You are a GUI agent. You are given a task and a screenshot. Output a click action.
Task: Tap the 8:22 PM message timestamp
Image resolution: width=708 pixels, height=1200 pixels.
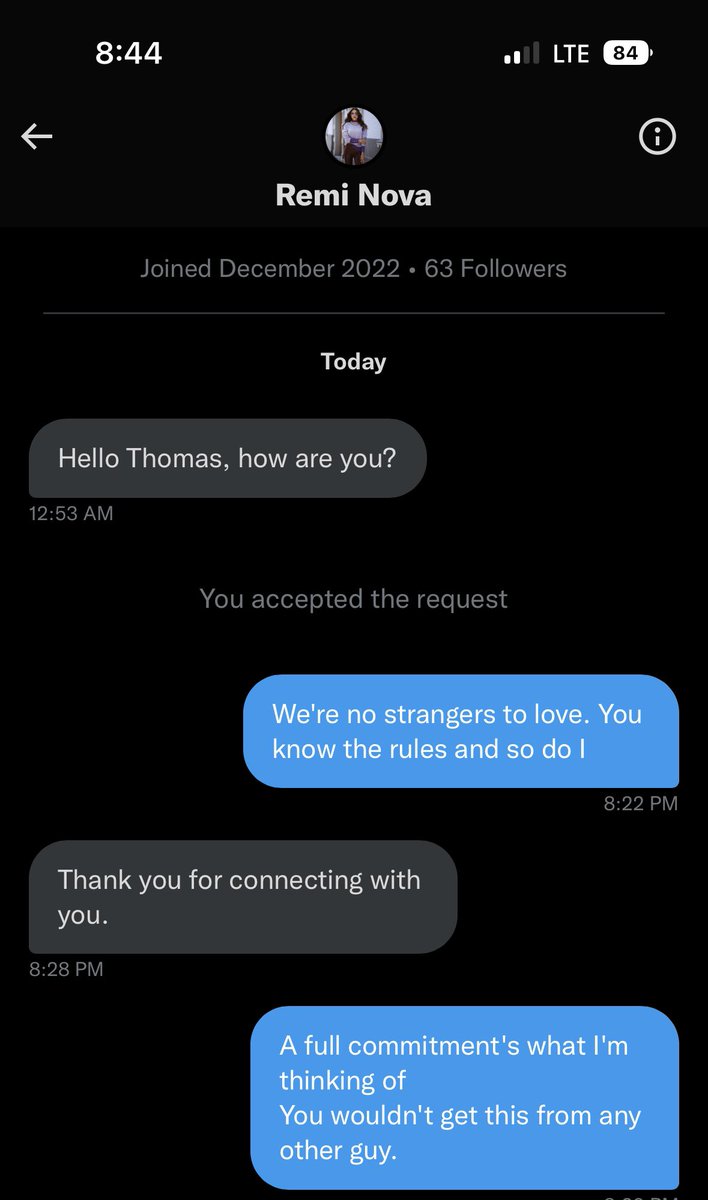click(x=640, y=803)
